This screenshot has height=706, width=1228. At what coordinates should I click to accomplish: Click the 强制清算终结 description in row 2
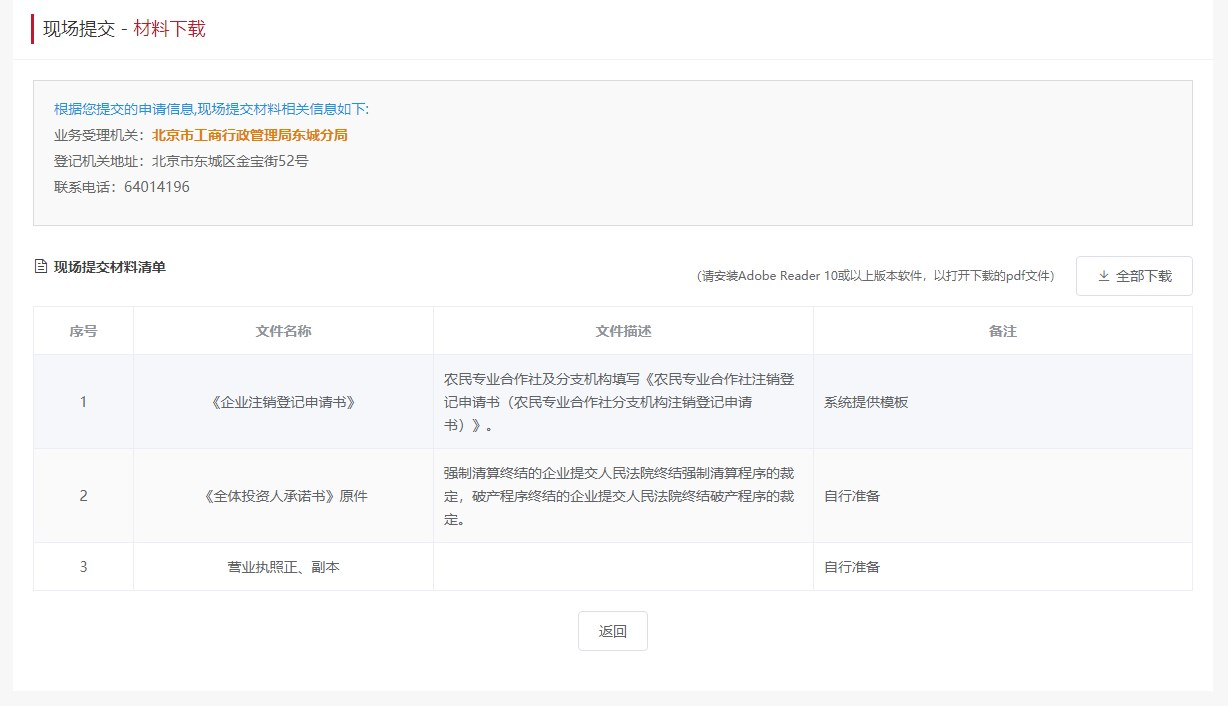(619, 496)
